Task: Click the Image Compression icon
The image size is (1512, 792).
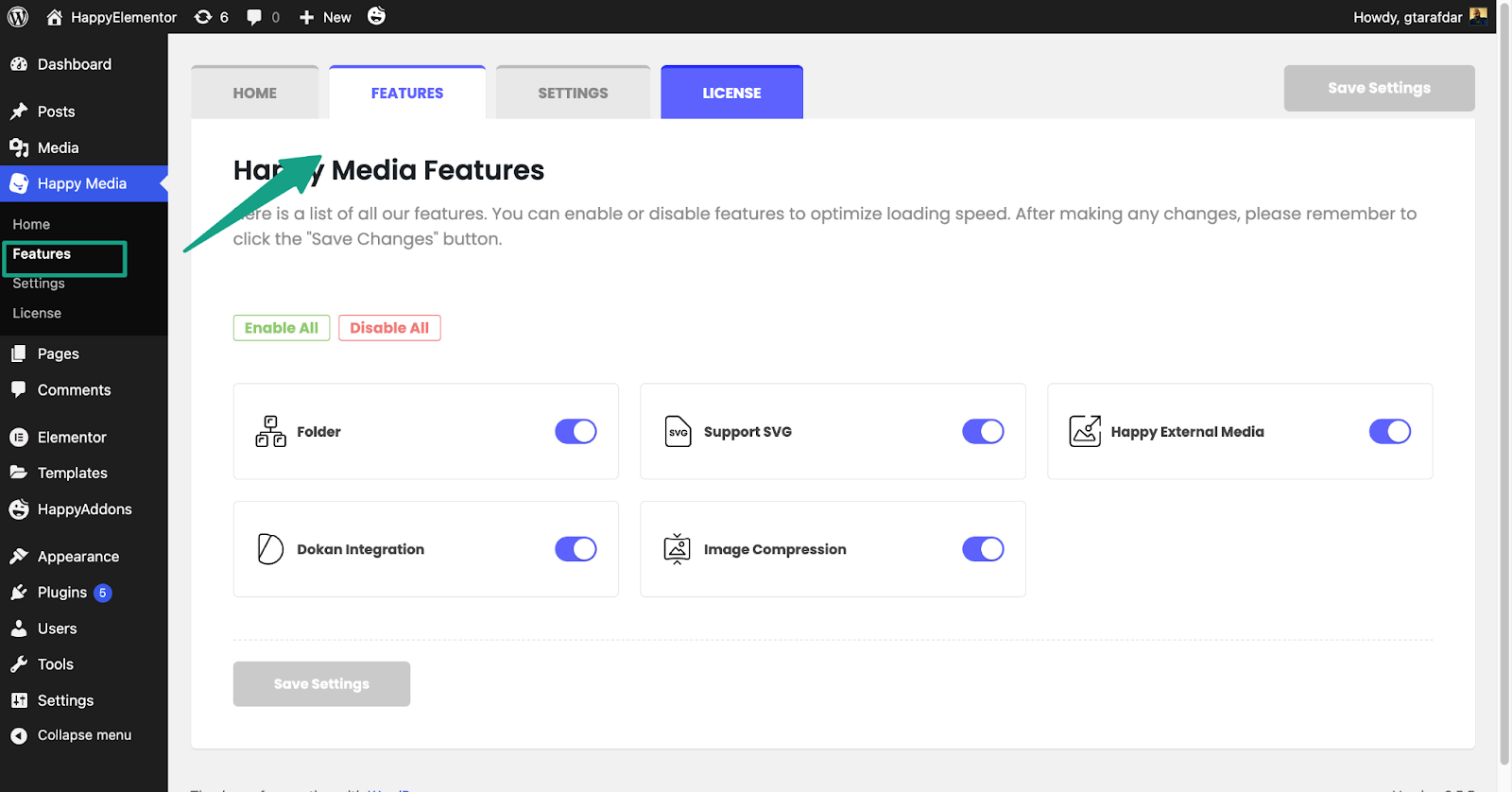Action: 678,549
